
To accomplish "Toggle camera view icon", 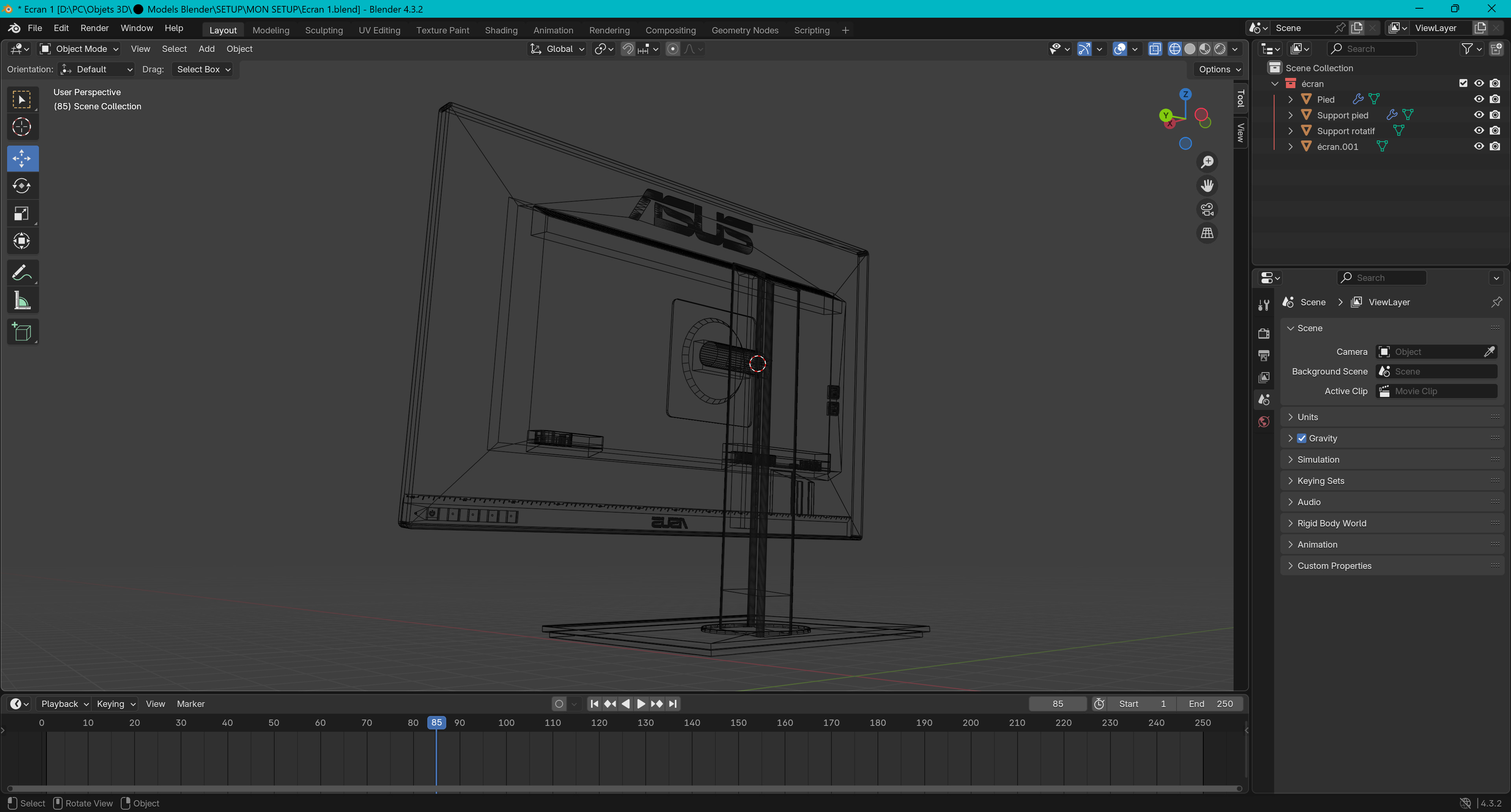I will pyautogui.click(x=1207, y=209).
